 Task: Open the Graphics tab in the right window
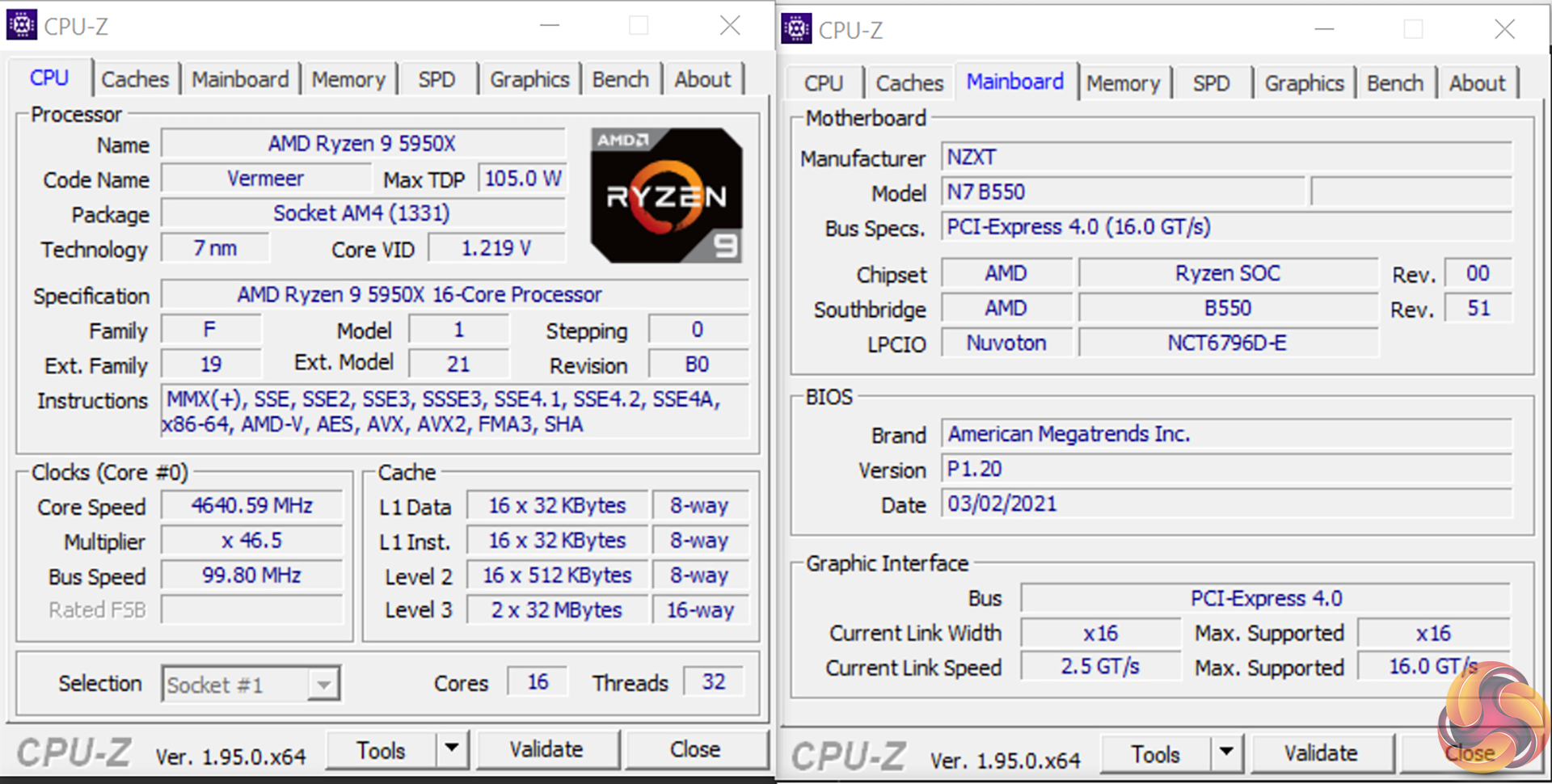[1304, 83]
